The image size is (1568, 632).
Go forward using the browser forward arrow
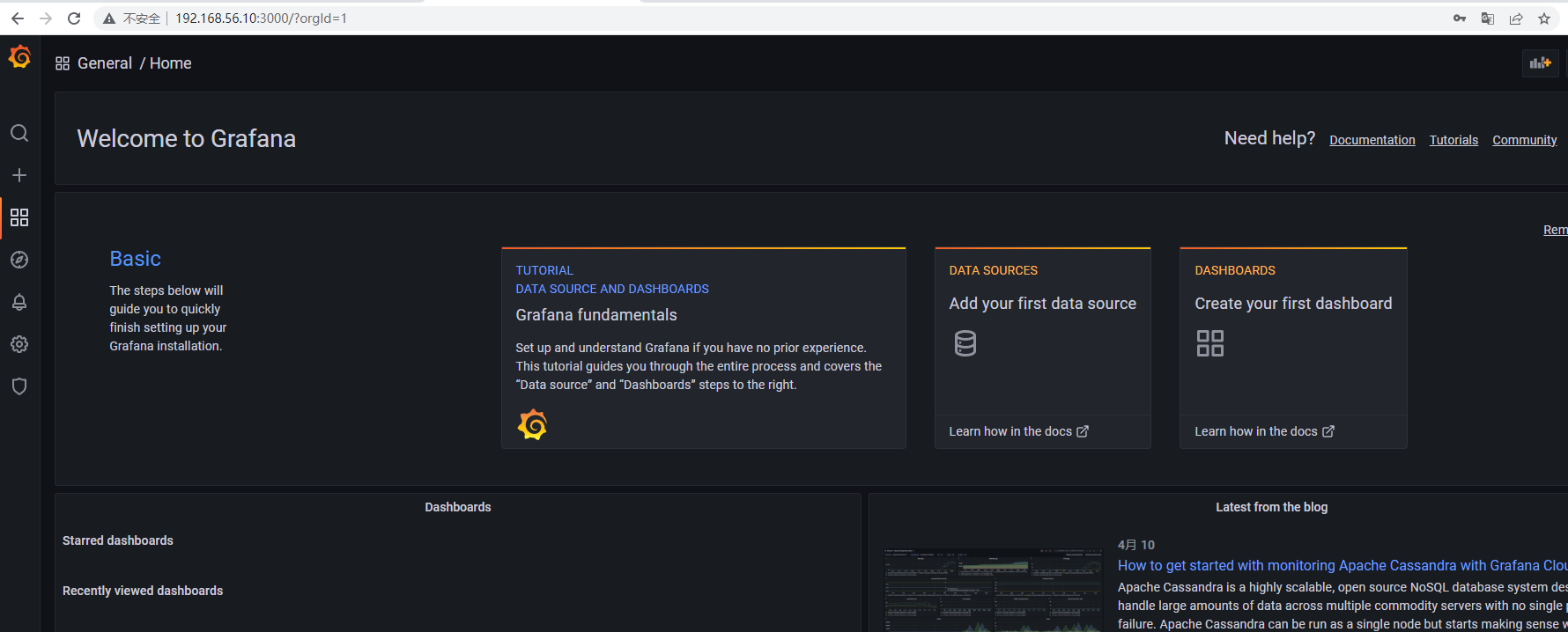(x=46, y=18)
